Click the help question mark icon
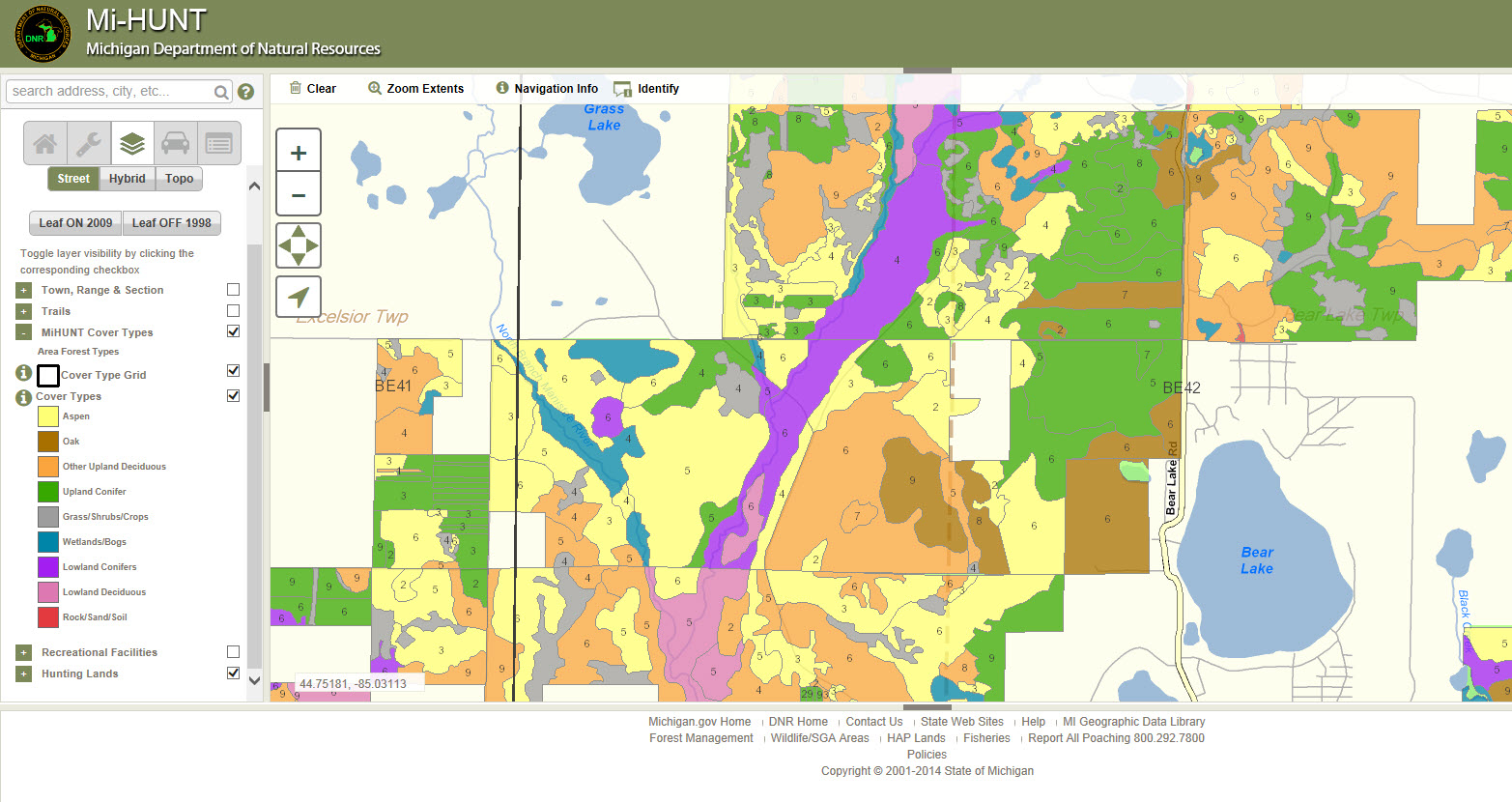1512x802 pixels. tap(246, 92)
